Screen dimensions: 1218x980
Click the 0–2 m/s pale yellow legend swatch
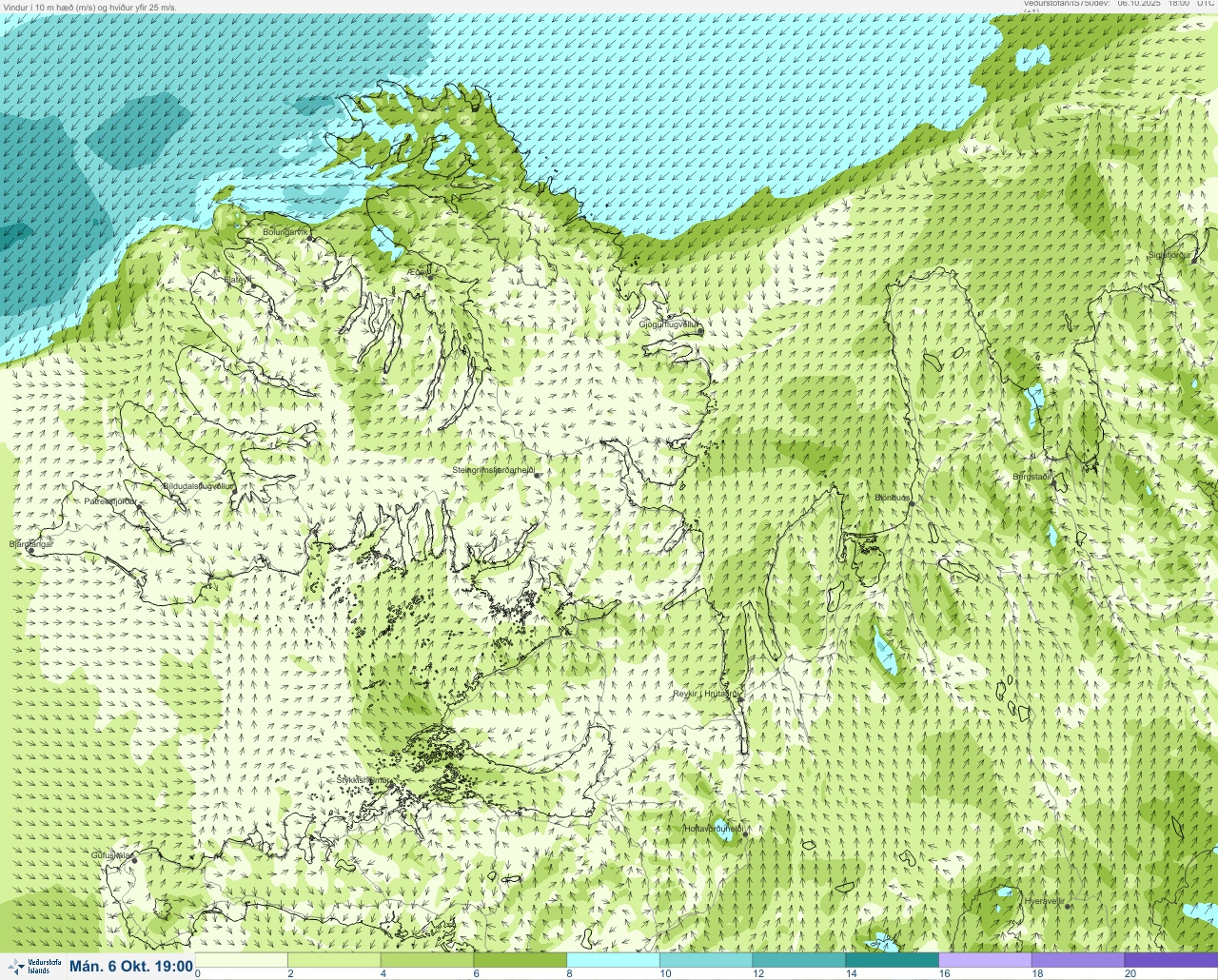(x=242, y=960)
